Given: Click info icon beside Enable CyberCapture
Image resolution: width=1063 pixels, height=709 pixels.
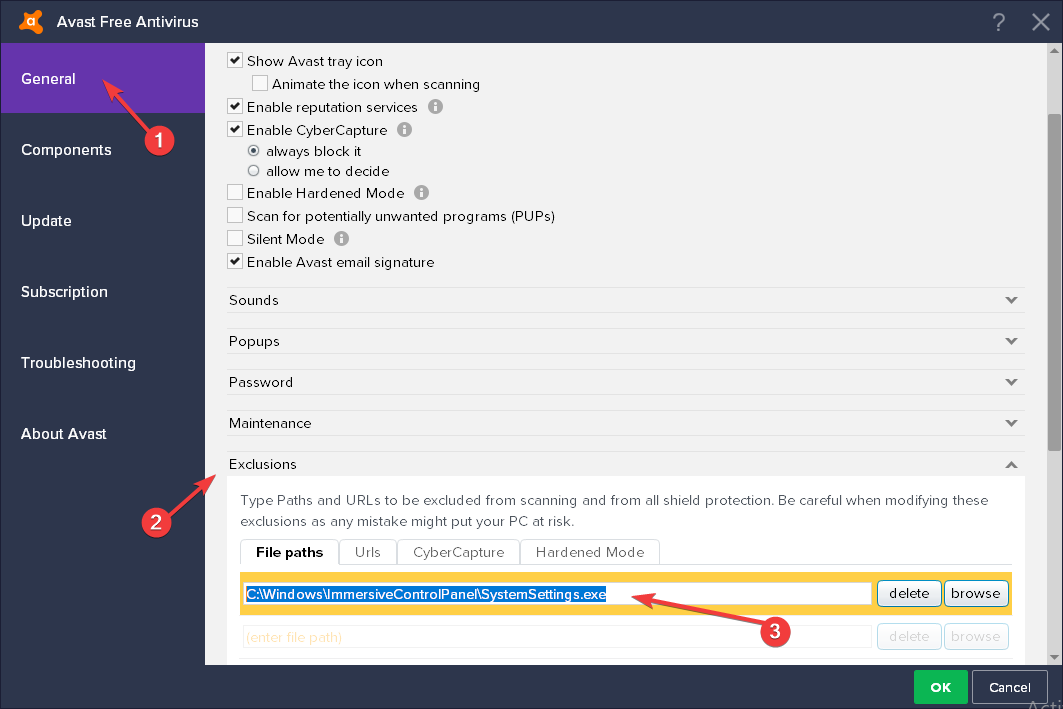Looking at the screenshot, I should (404, 129).
